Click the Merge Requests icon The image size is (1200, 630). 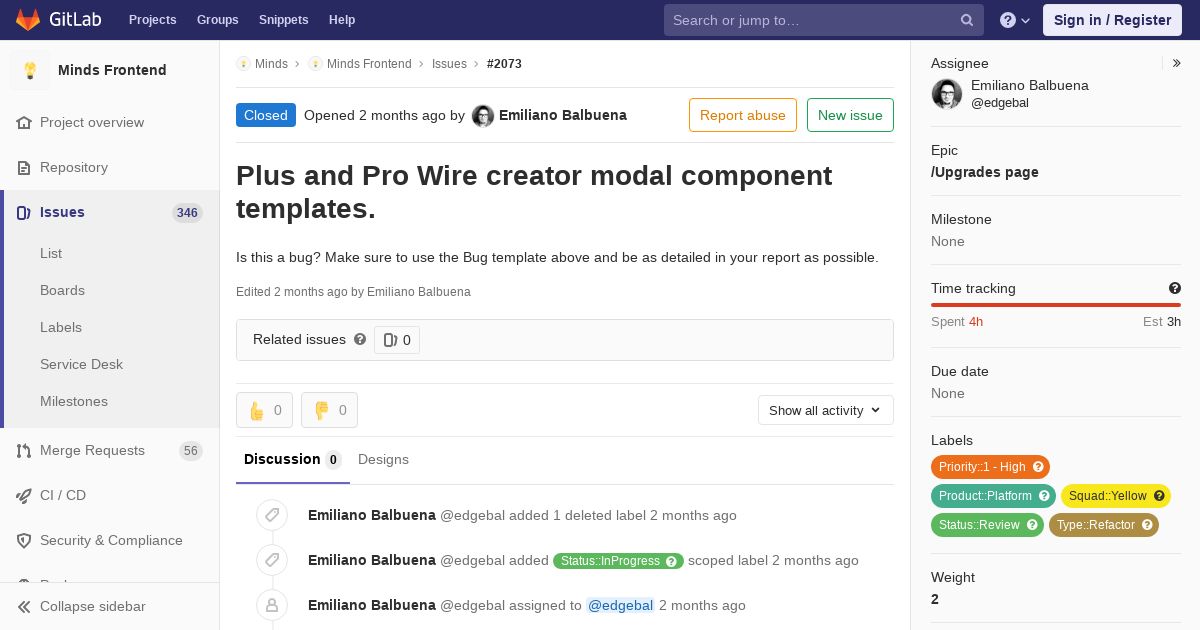(x=24, y=450)
